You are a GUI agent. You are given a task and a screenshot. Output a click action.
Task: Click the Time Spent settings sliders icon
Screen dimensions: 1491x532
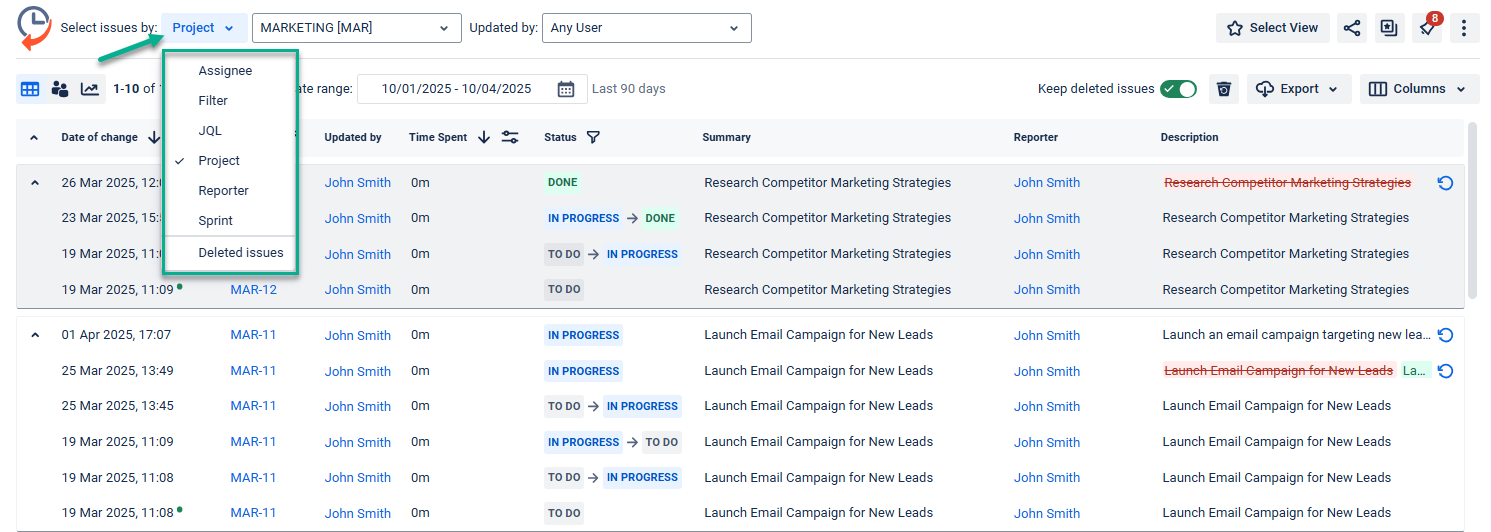510,137
